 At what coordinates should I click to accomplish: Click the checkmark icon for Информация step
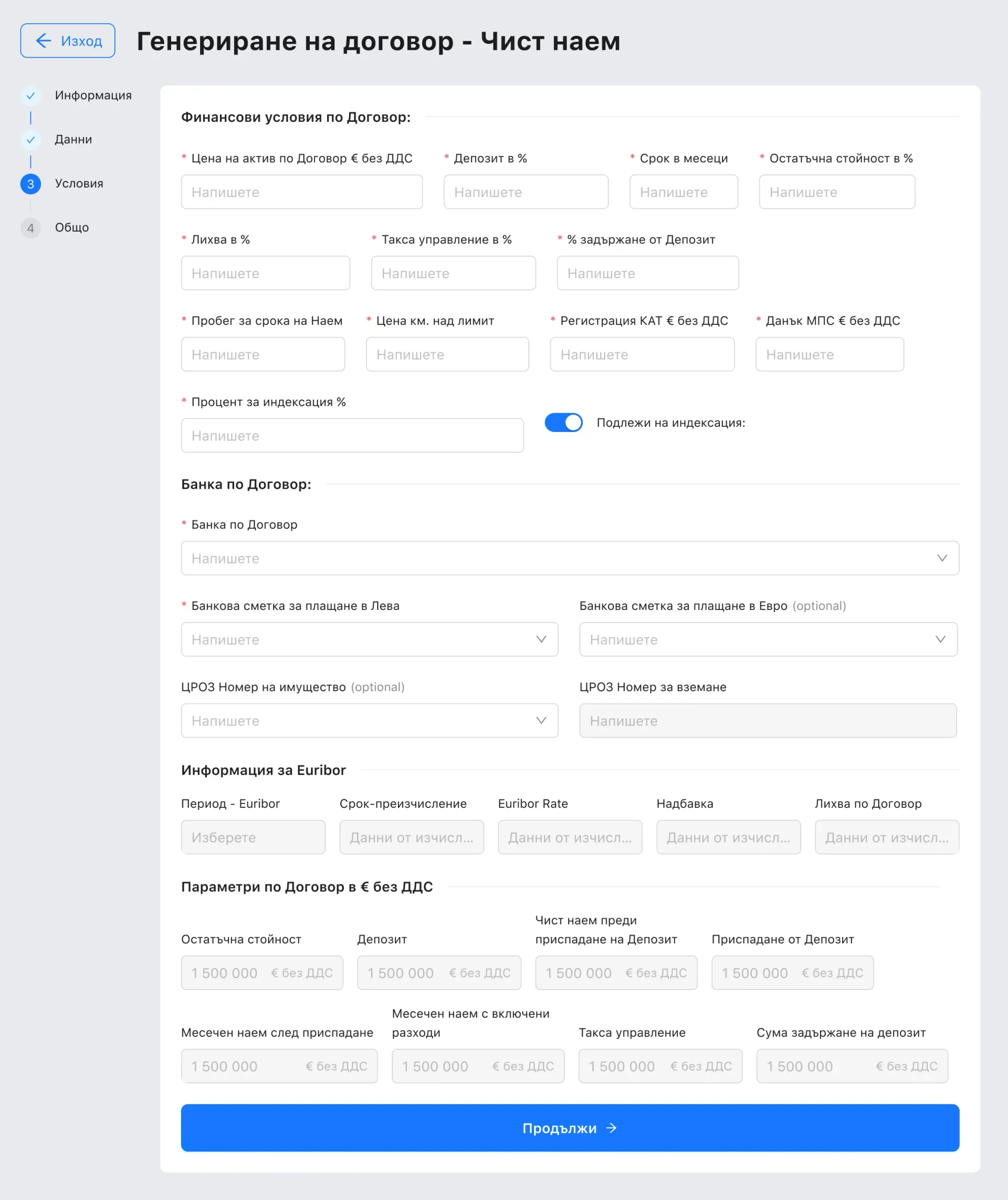pos(31,96)
